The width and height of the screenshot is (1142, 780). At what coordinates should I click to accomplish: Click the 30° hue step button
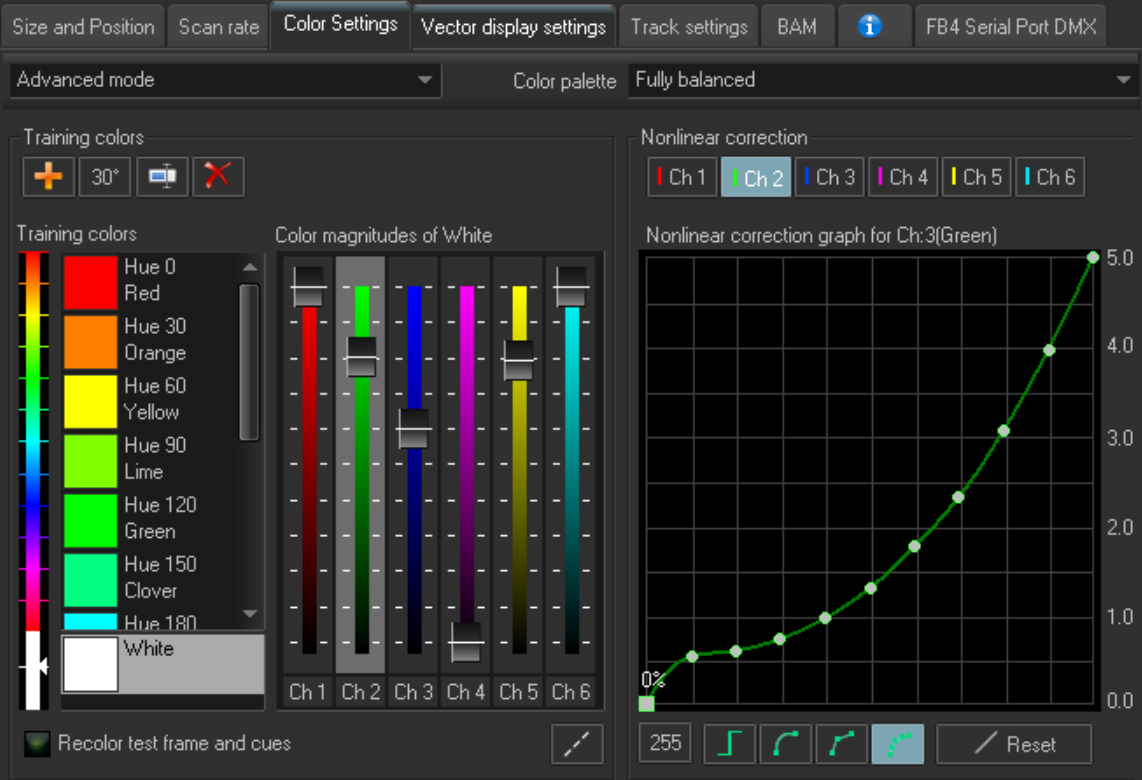105,177
